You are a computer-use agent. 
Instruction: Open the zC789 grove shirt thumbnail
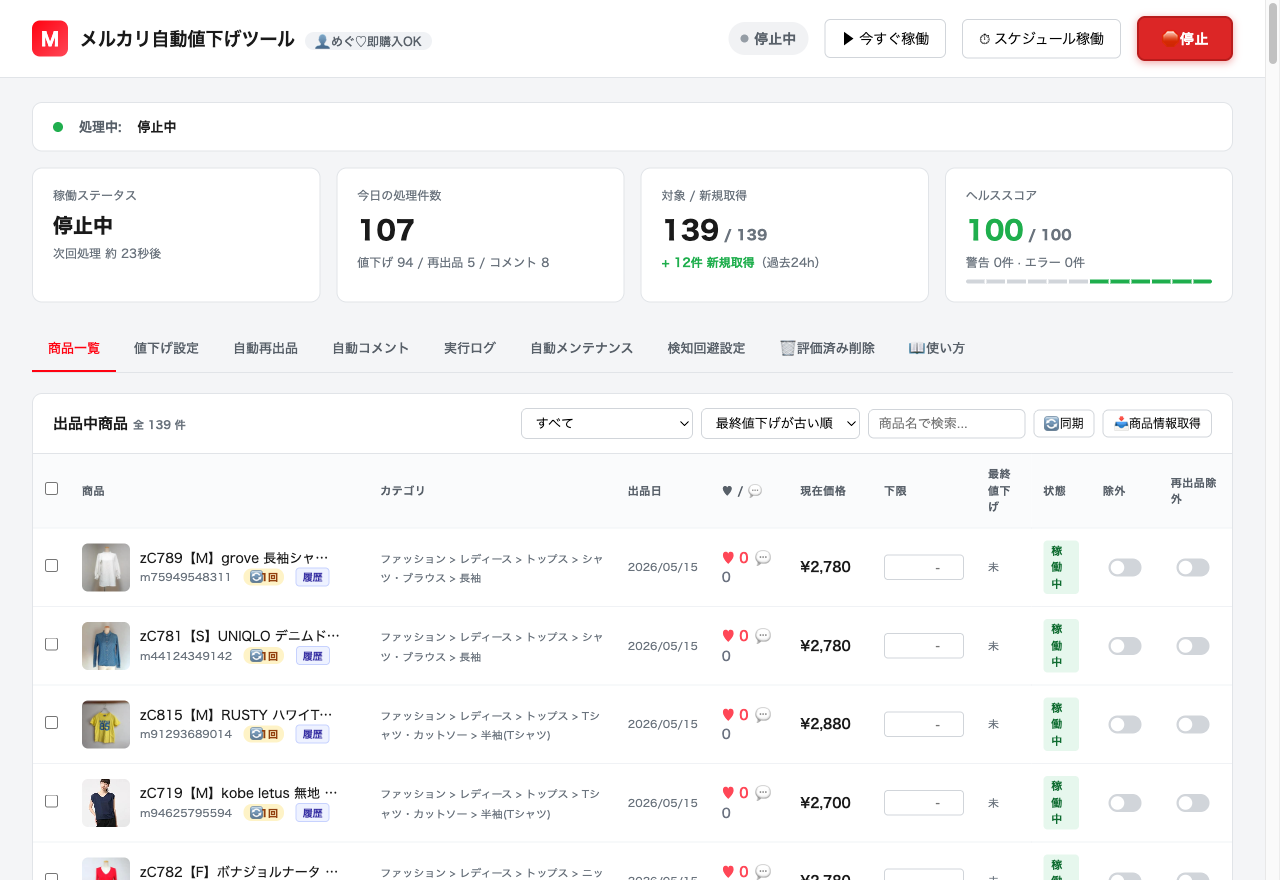(x=106, y=567)
